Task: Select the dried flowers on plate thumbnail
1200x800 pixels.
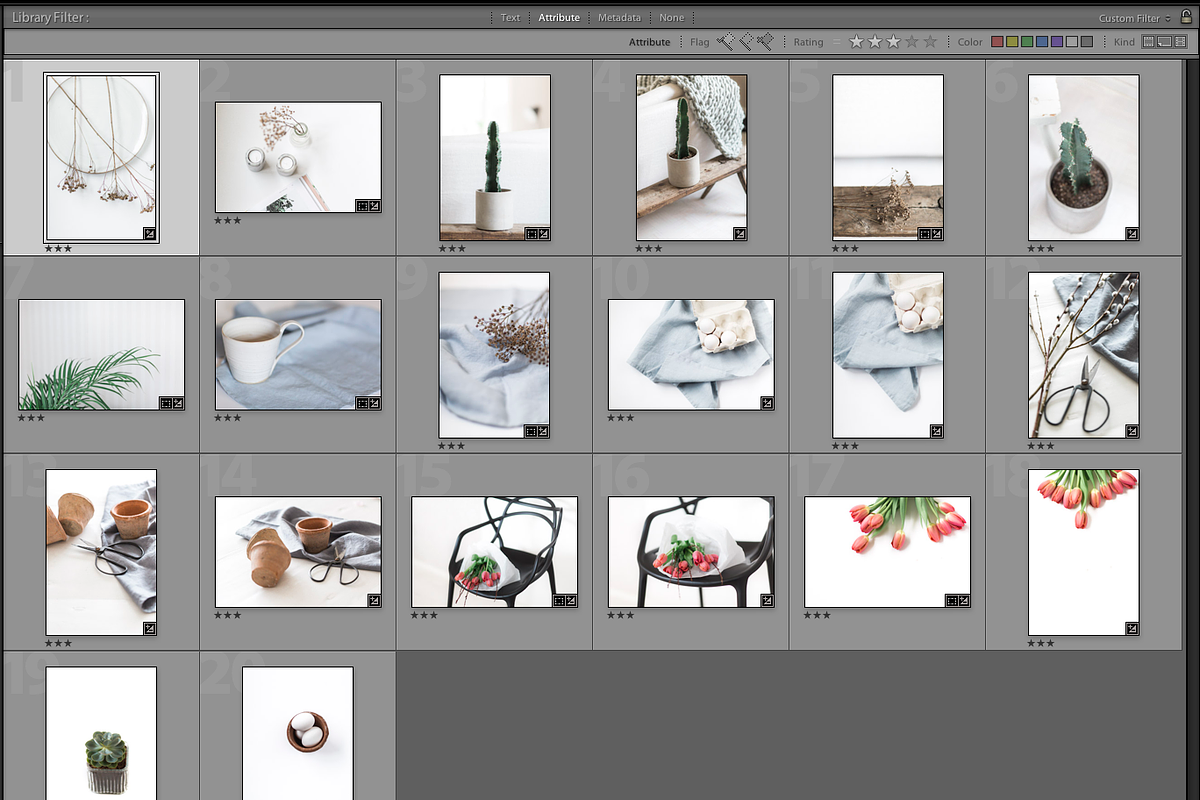Action: 101,157
